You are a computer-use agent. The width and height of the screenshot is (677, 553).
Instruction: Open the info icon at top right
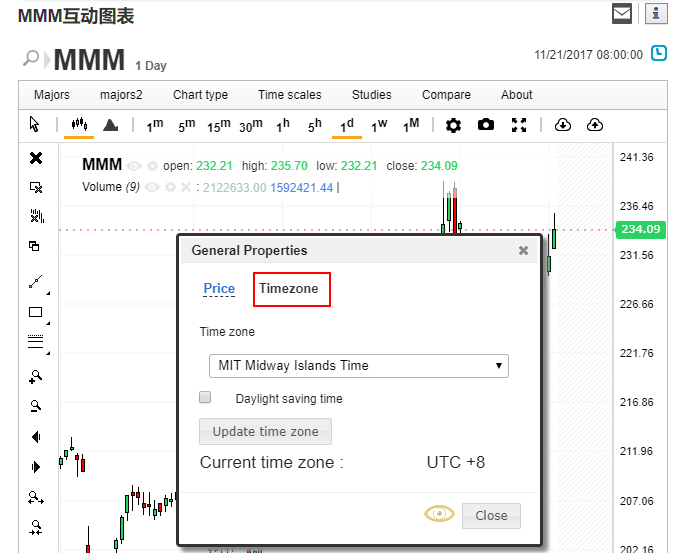pyautogui.click(x=656, y=14)
